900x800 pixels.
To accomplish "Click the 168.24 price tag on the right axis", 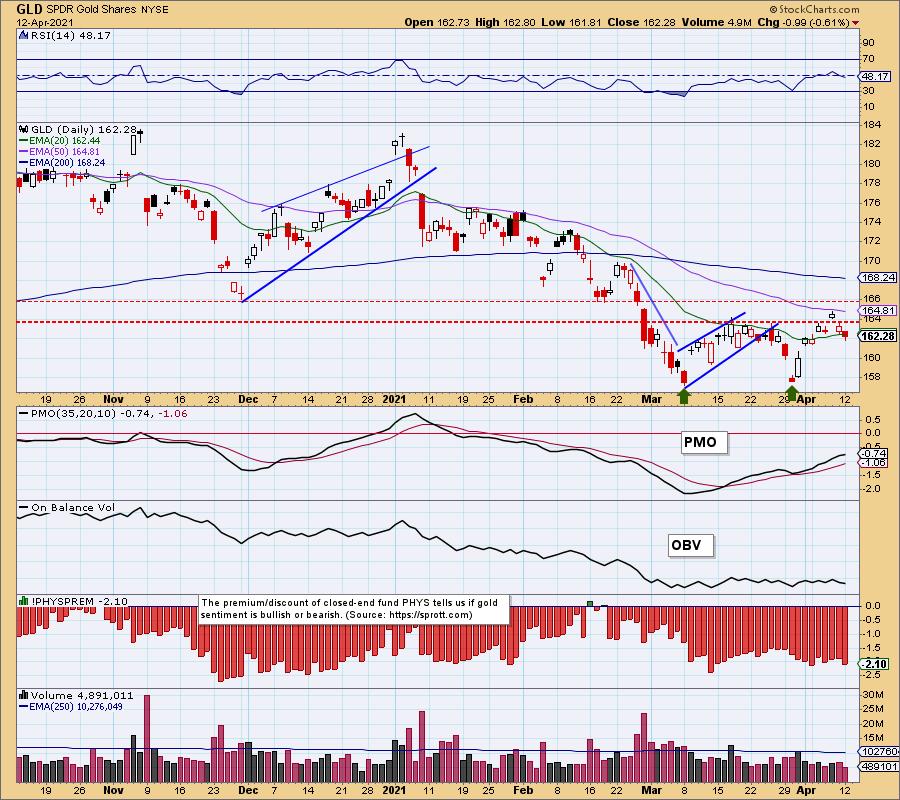I will click(x=877, y=278).
